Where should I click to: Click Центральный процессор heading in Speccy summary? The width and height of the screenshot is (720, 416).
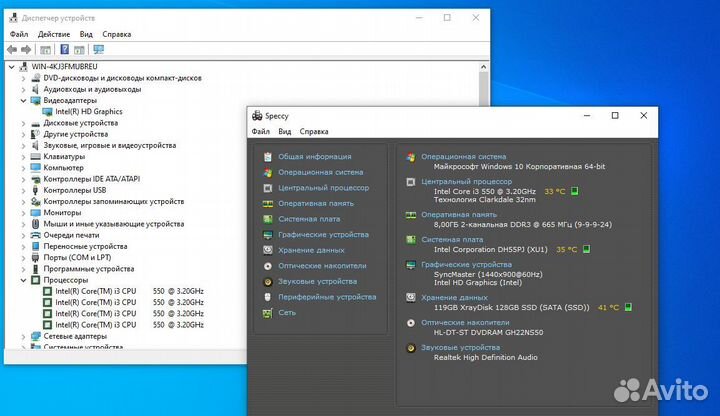pyautogui.click(x=467, y=181)
